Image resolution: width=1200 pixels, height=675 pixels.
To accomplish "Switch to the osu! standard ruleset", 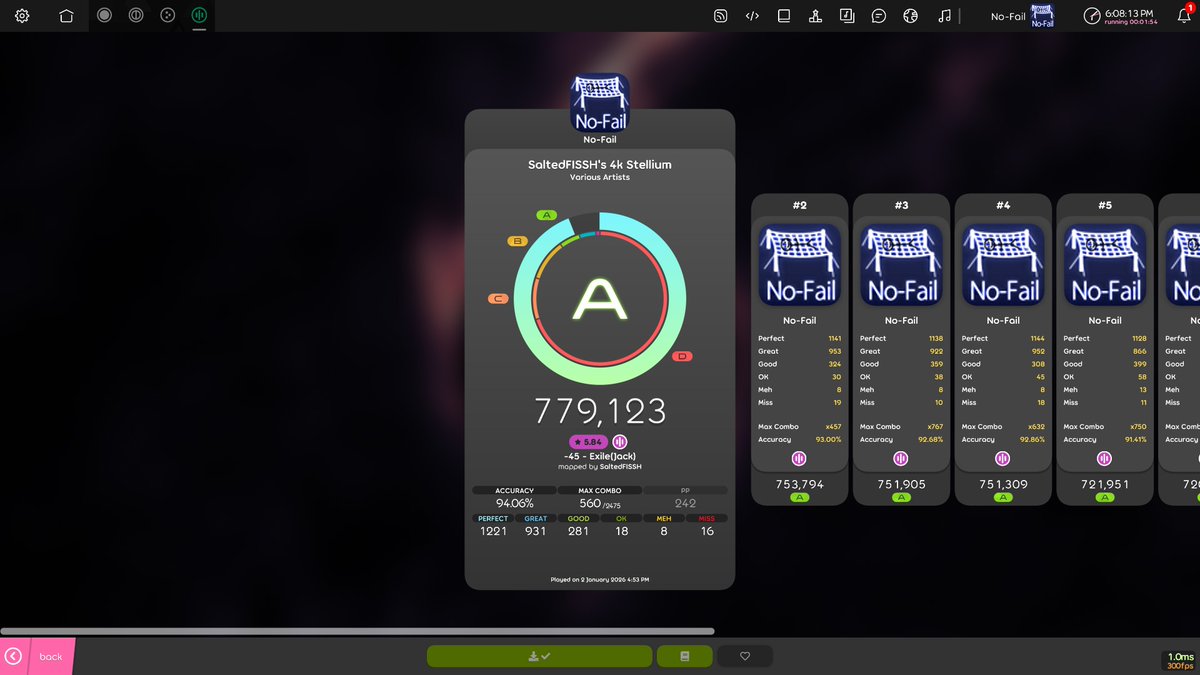I will pos(105,15).
